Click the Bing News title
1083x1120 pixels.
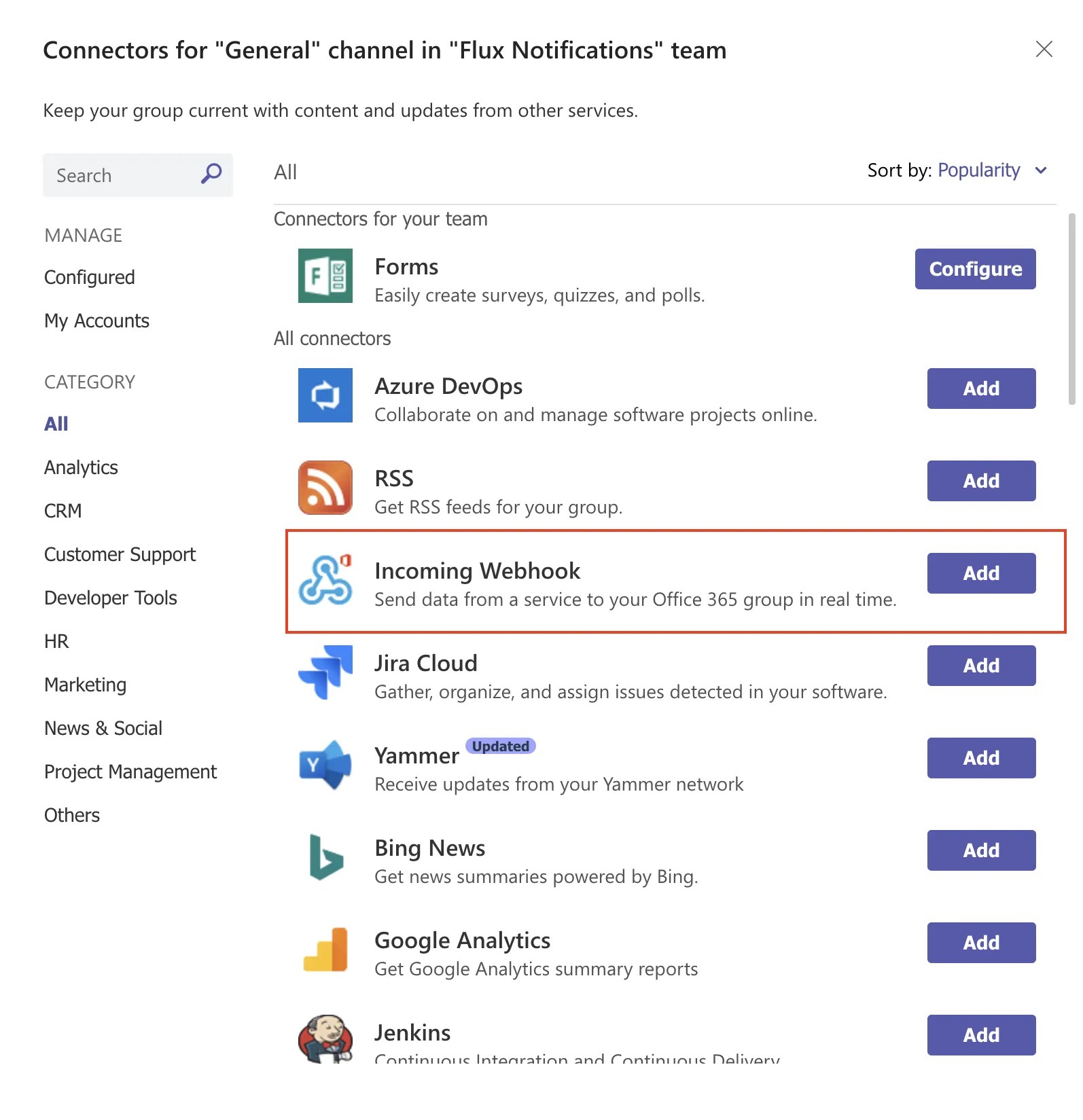pos(430,848)
